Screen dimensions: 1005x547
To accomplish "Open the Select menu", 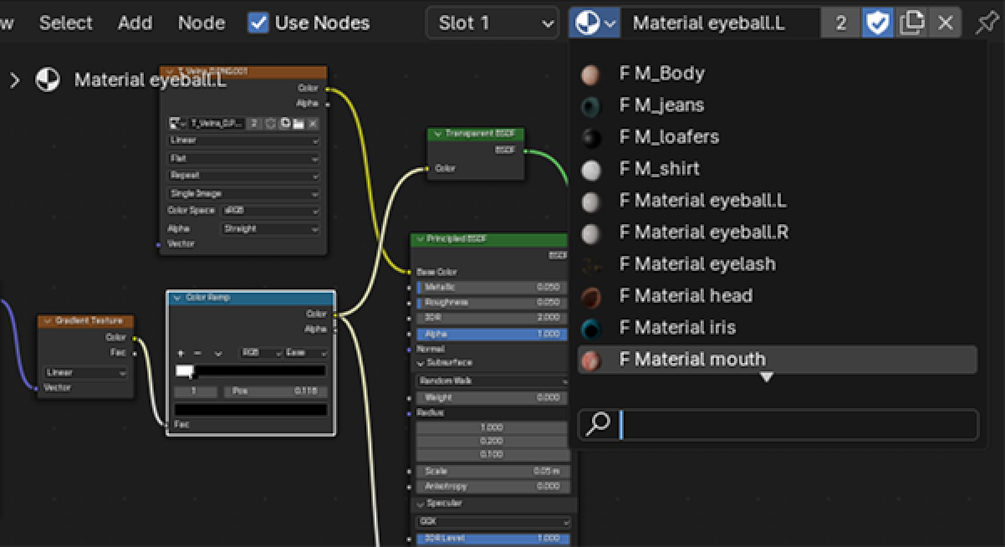I will tap(65, 23).
